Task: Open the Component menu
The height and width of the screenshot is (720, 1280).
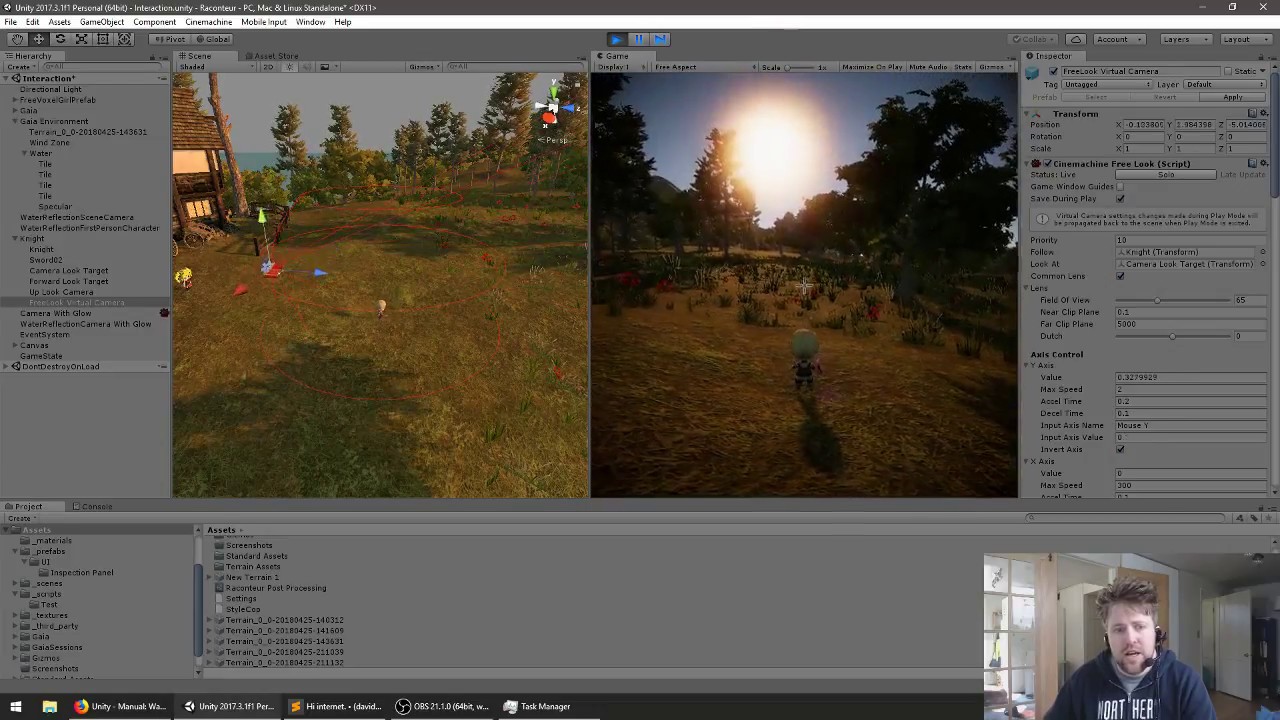Action: point(154,22)
